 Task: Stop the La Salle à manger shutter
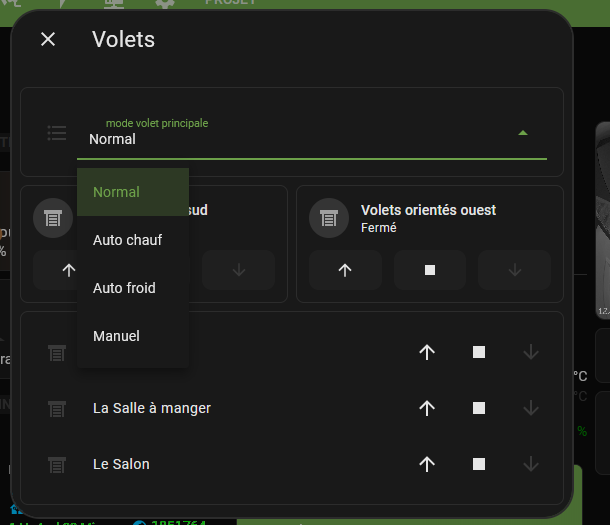(x=479, y=408)
